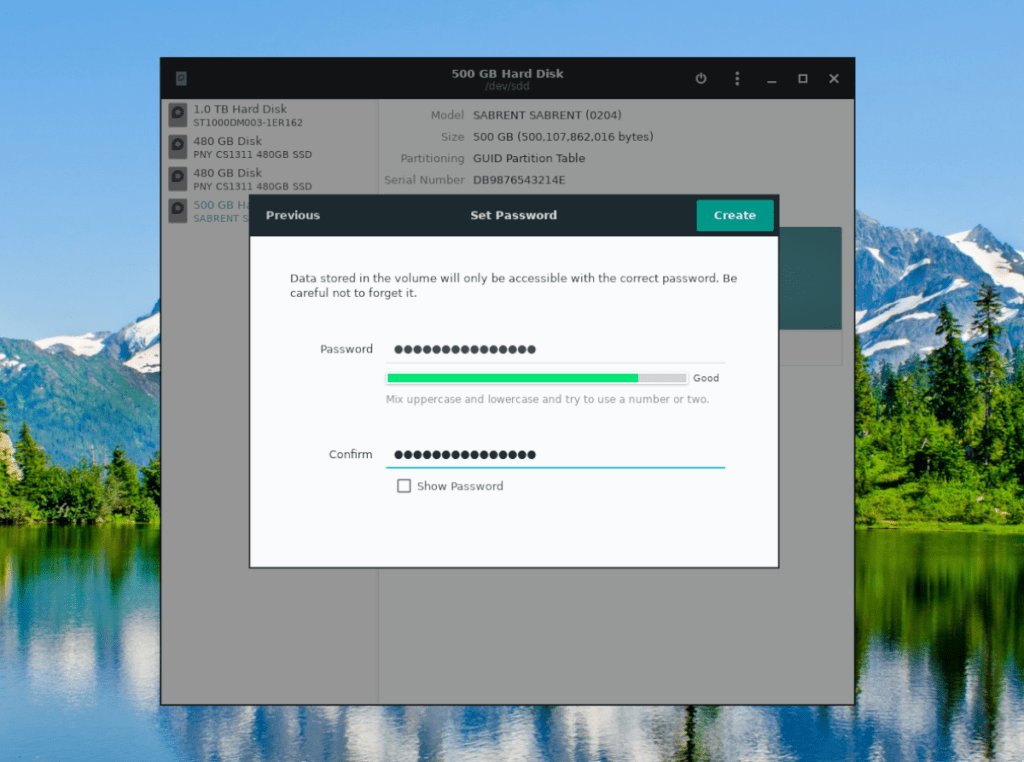
Task: Click the Previous button
Action: 292,215
